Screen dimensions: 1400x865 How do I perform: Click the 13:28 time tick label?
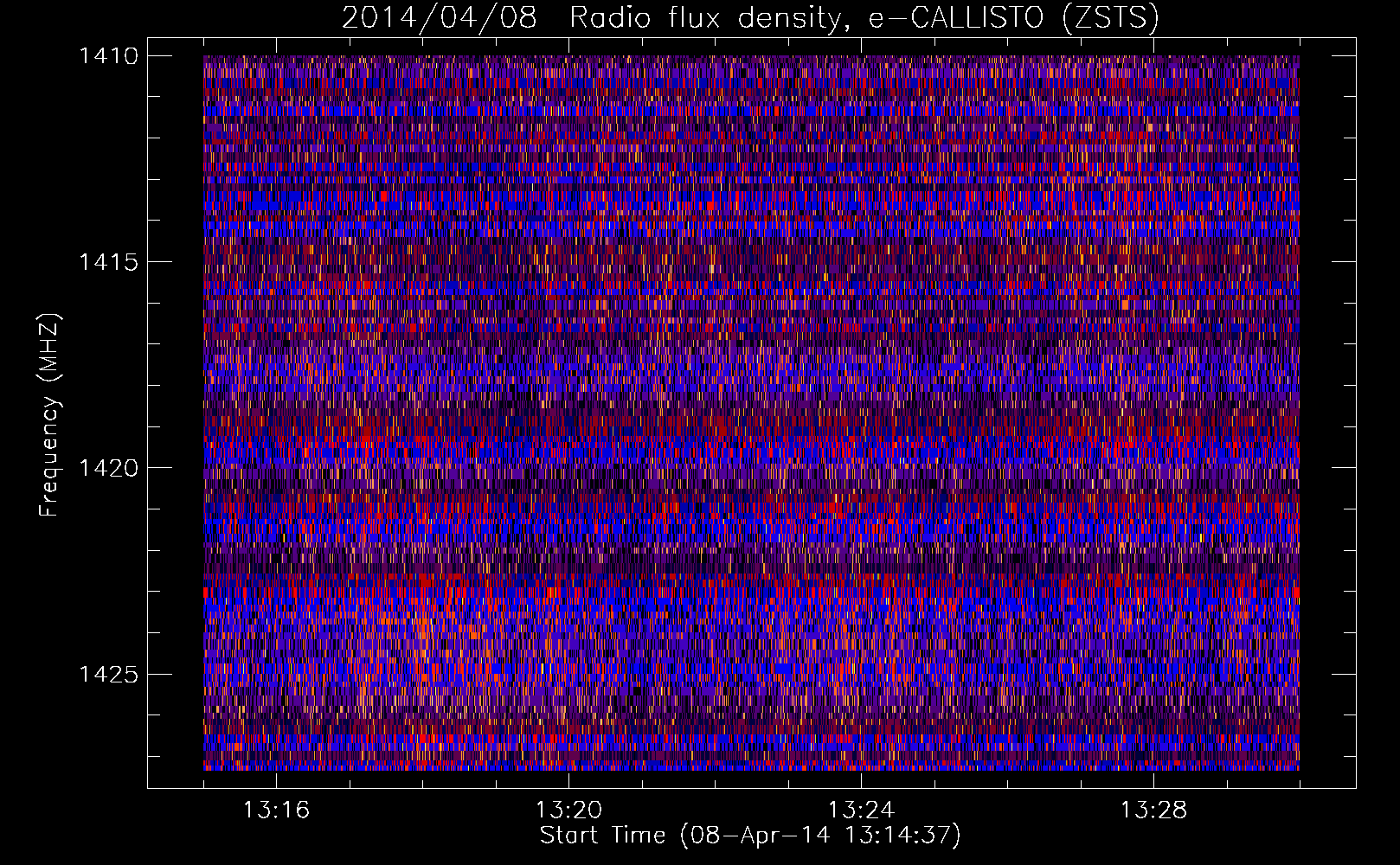click(x=1153, y=811)
